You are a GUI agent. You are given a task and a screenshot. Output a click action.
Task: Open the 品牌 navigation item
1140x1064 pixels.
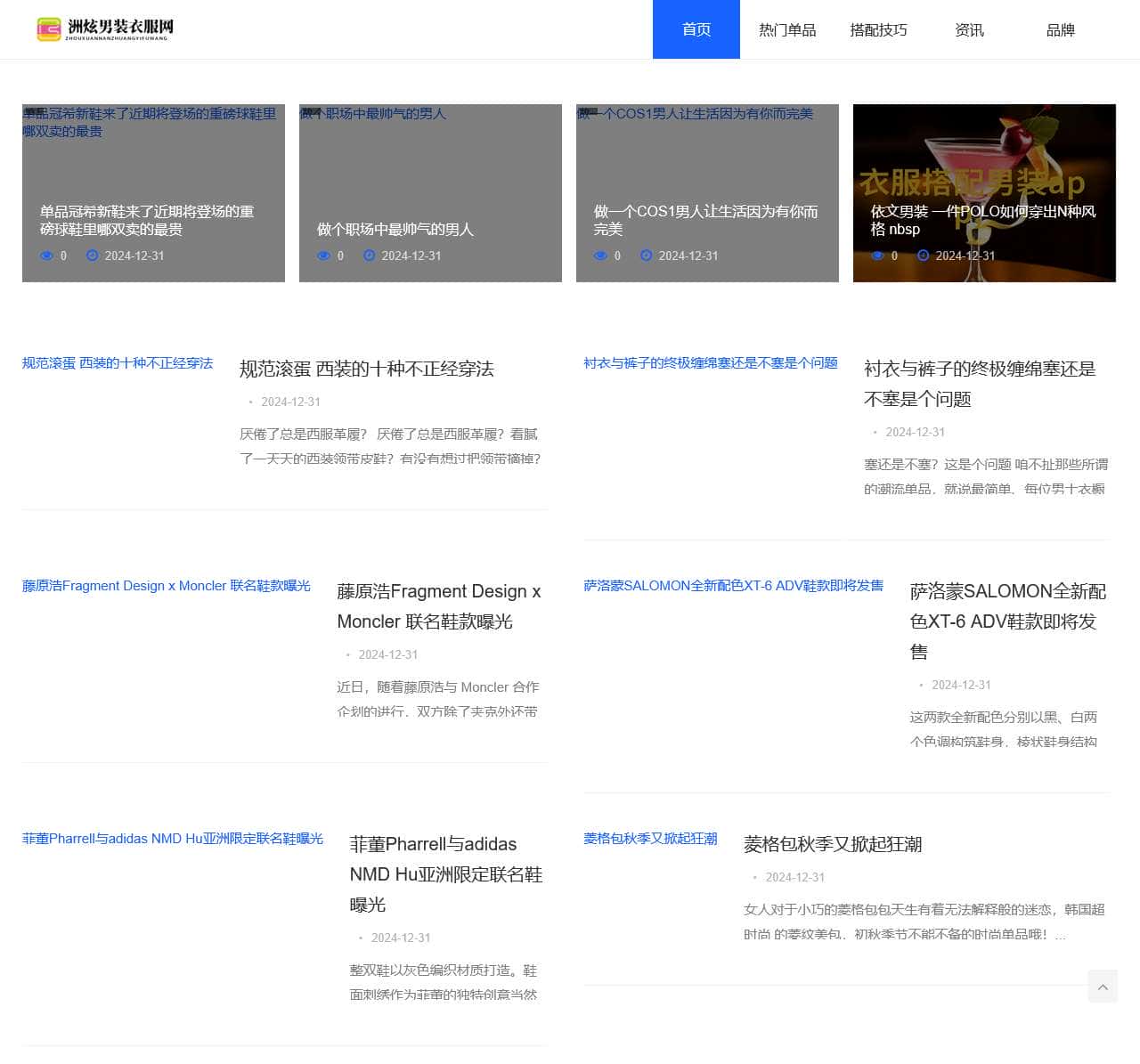(x=1061, y=29)
